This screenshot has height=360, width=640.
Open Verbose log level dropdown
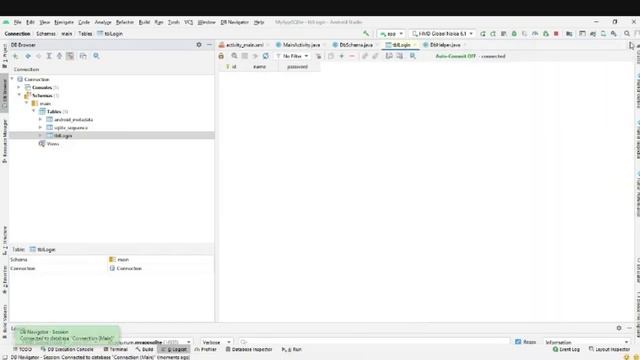coord(216,342)
